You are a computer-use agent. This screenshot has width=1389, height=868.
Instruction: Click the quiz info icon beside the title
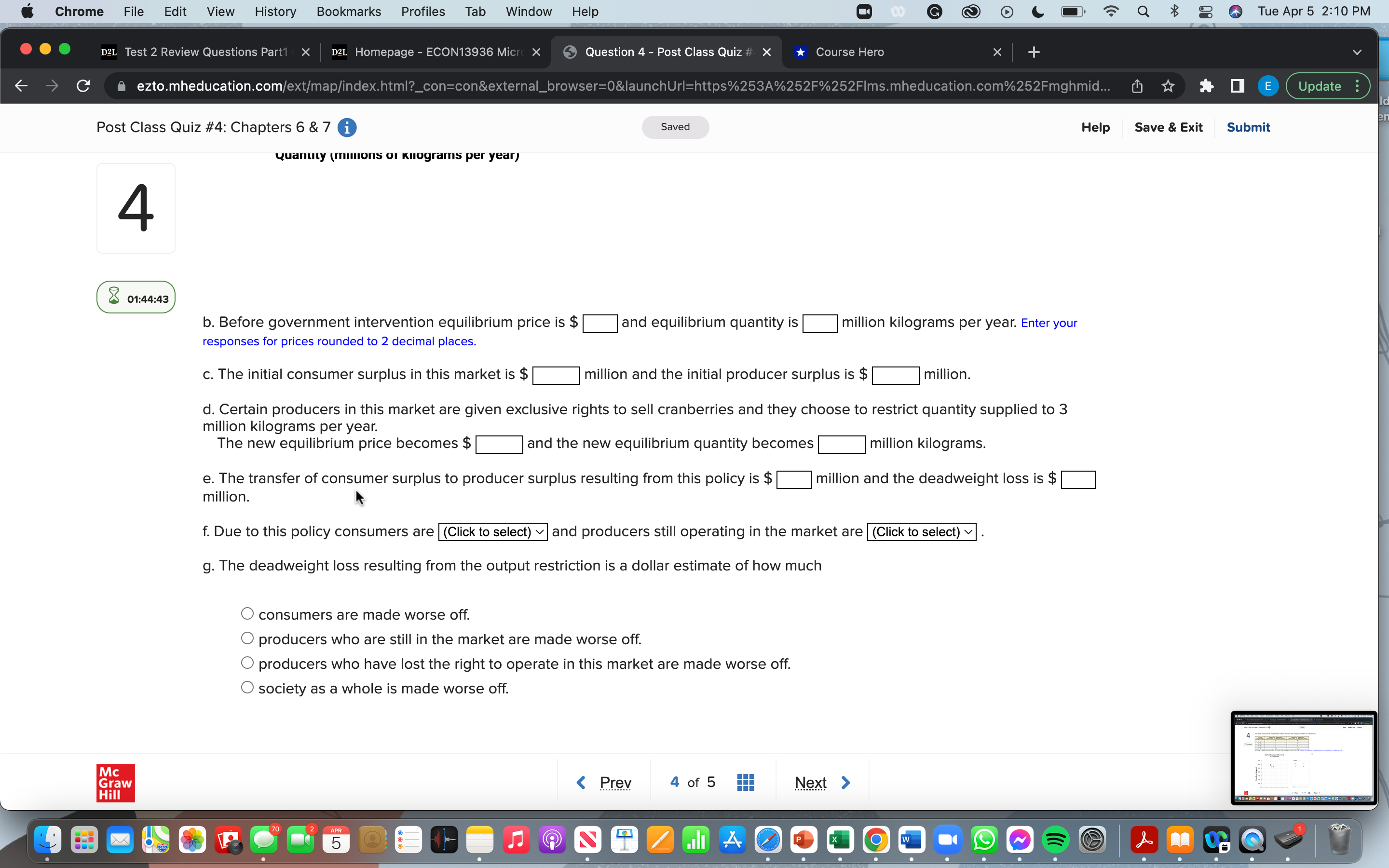347,127
